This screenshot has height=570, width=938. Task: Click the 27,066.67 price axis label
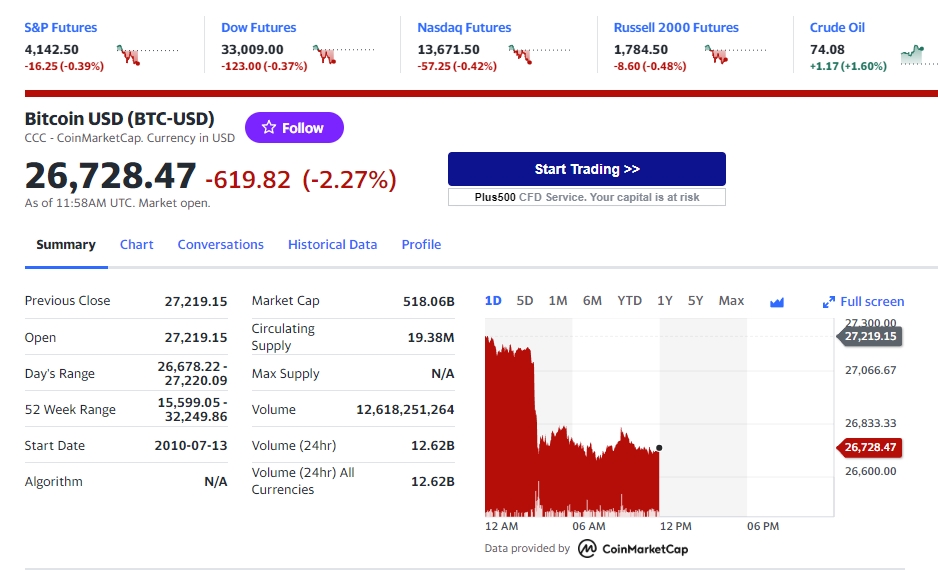click(870, 370)
